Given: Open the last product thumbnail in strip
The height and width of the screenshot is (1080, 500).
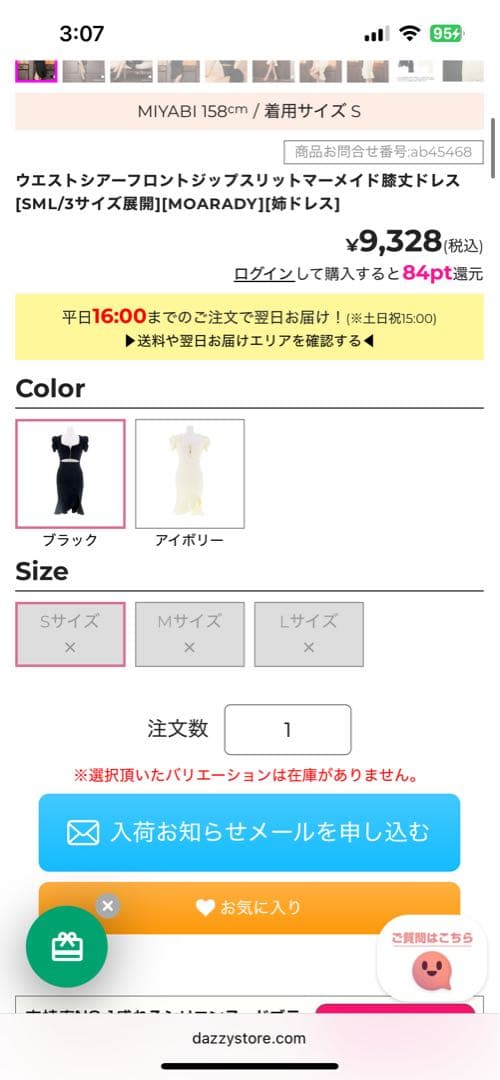Looking at the screenshot, I should coord(463,71).
